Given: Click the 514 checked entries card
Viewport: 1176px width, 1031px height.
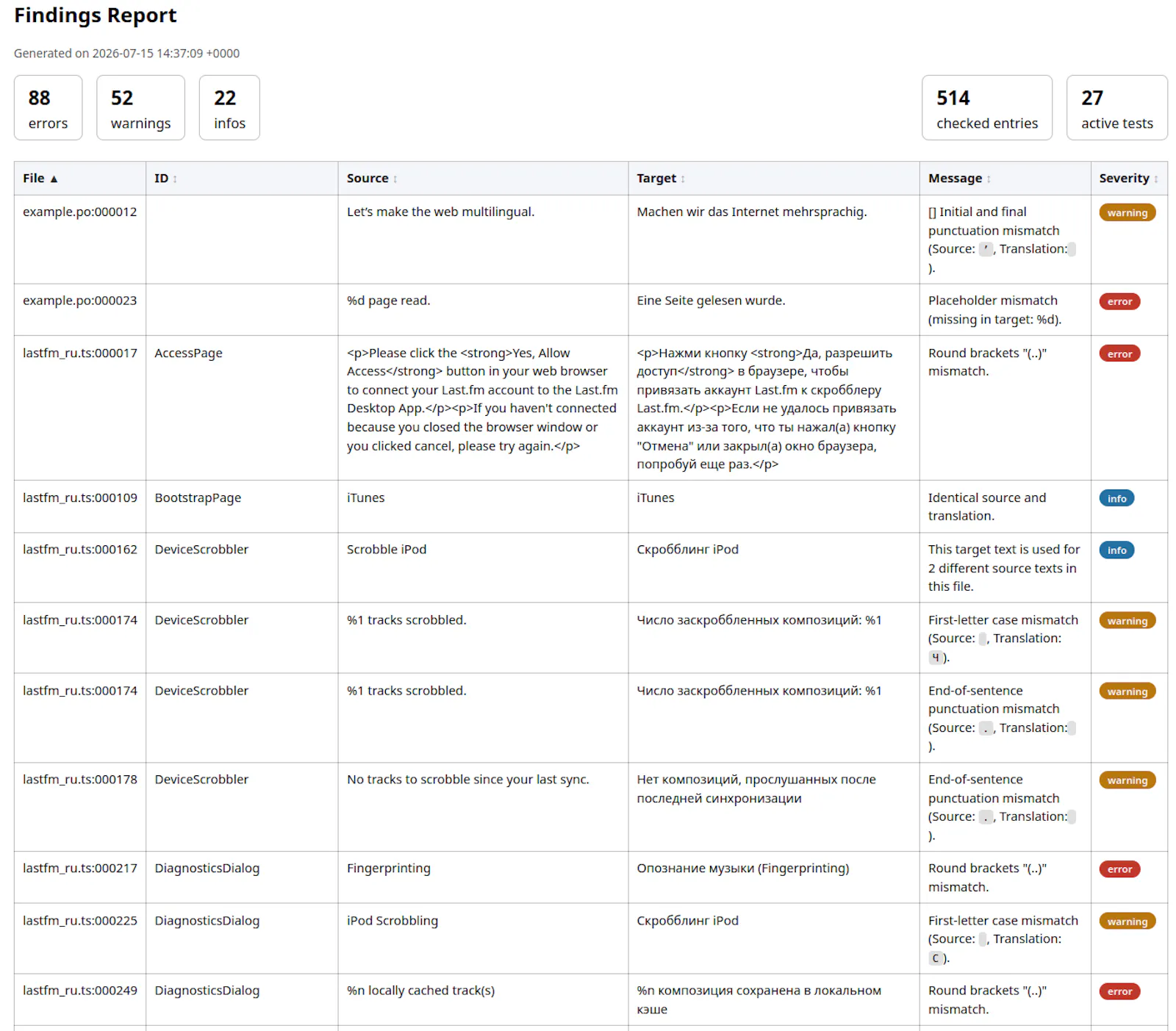Looking at the screenshot, I should (987, 107).
